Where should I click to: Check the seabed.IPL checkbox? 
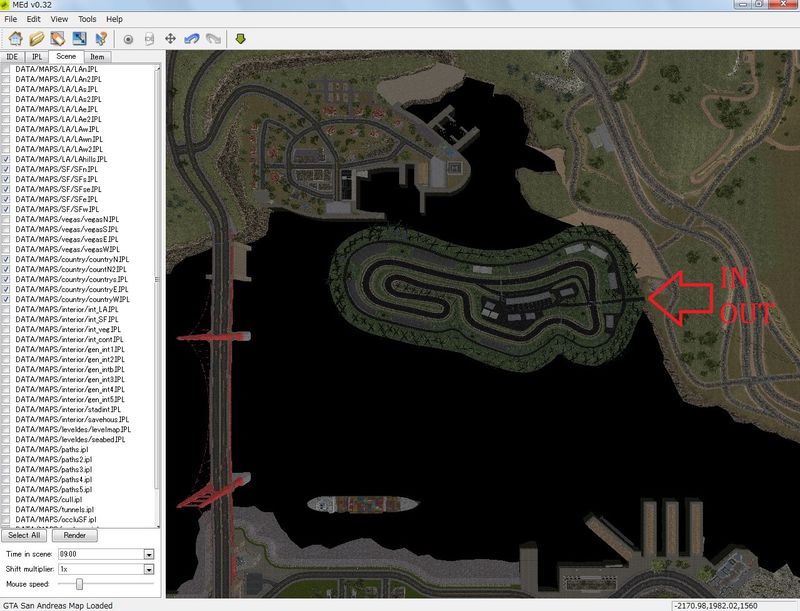6,439
